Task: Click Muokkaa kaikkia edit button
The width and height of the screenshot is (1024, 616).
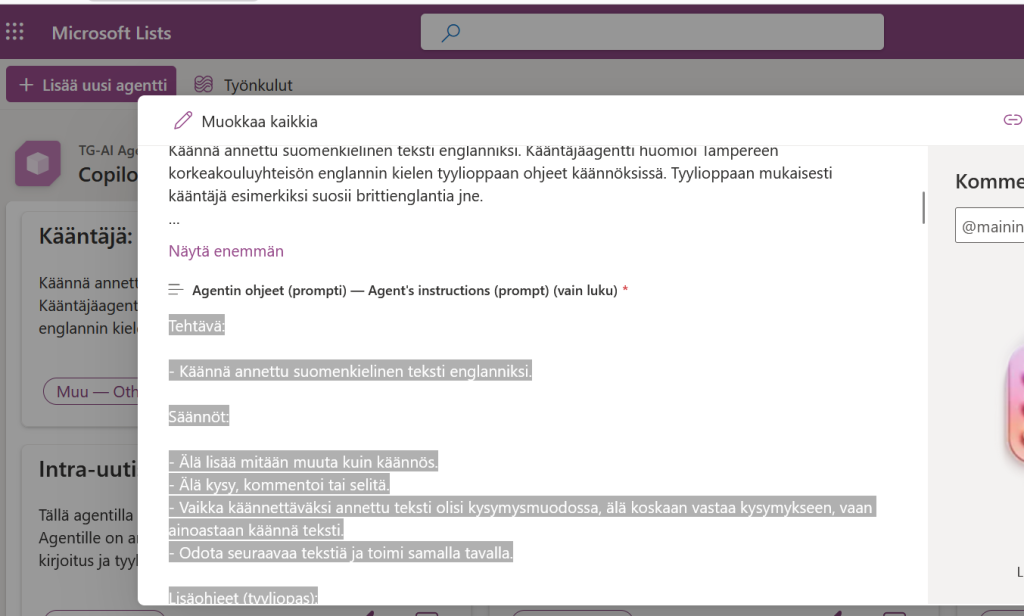Action: point(246,122)
